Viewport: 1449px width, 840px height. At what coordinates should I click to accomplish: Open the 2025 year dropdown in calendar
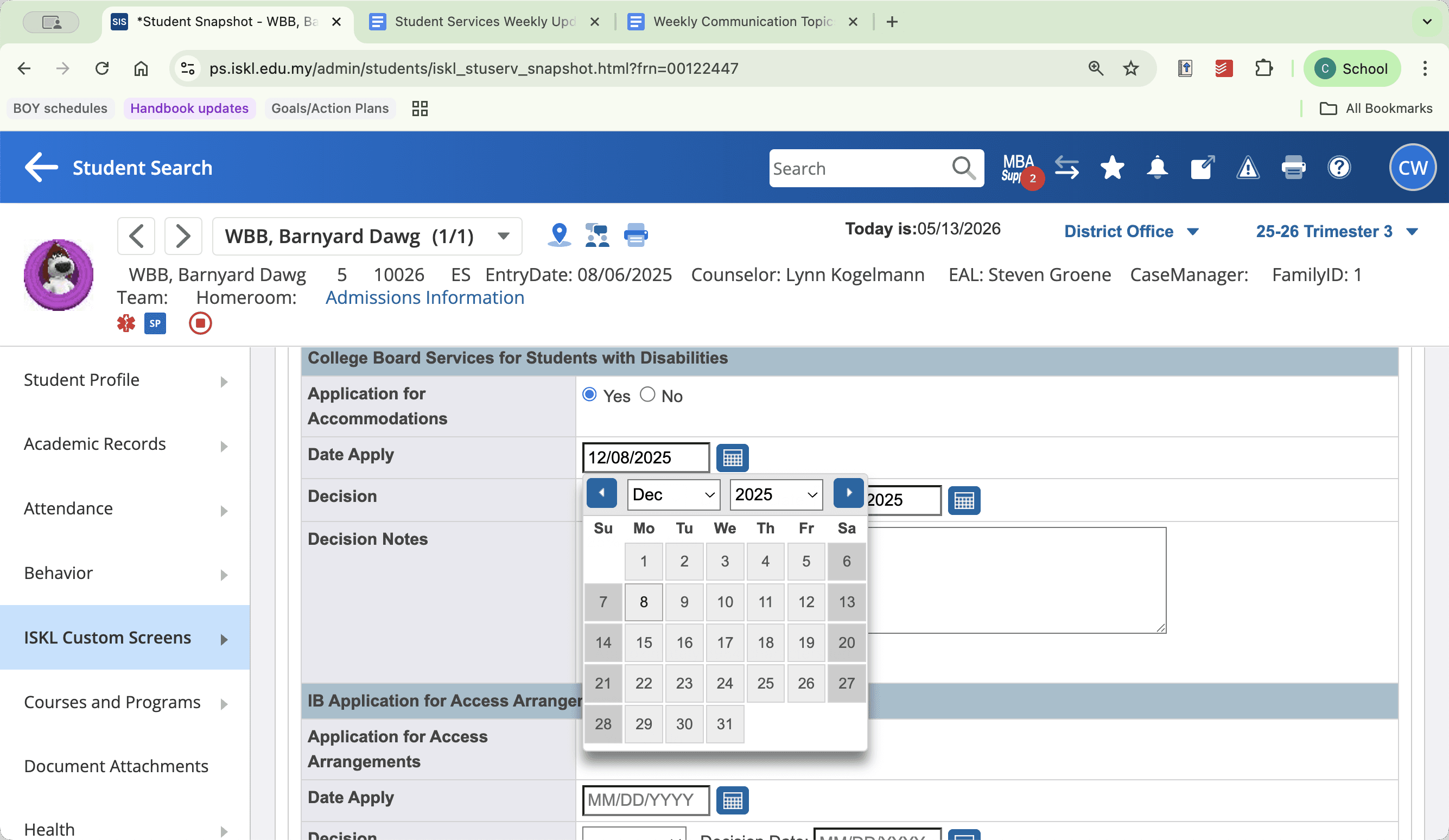pos(776,494)
